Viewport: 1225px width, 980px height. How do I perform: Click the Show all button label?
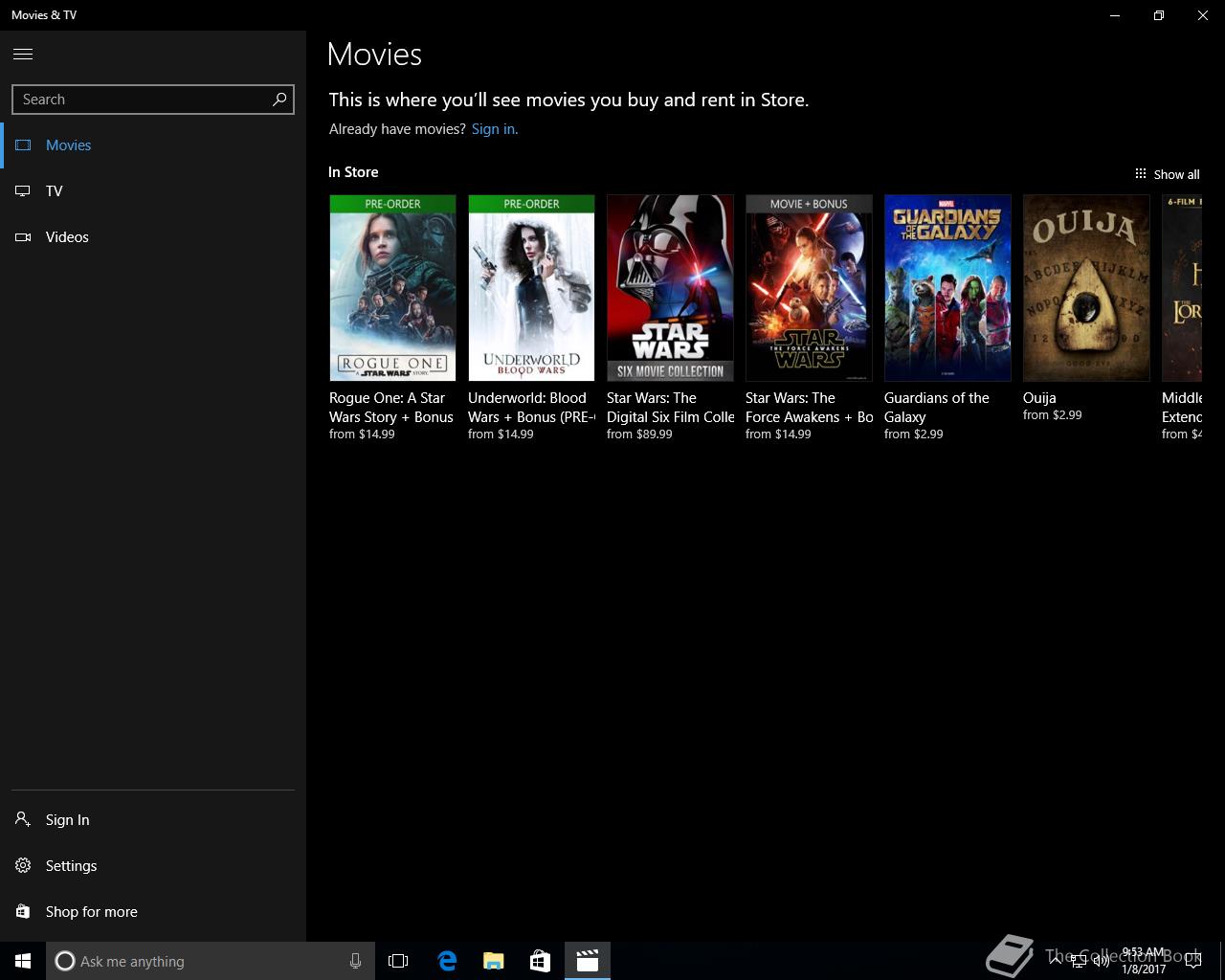pyautogui.click(x=1176, y=174)
